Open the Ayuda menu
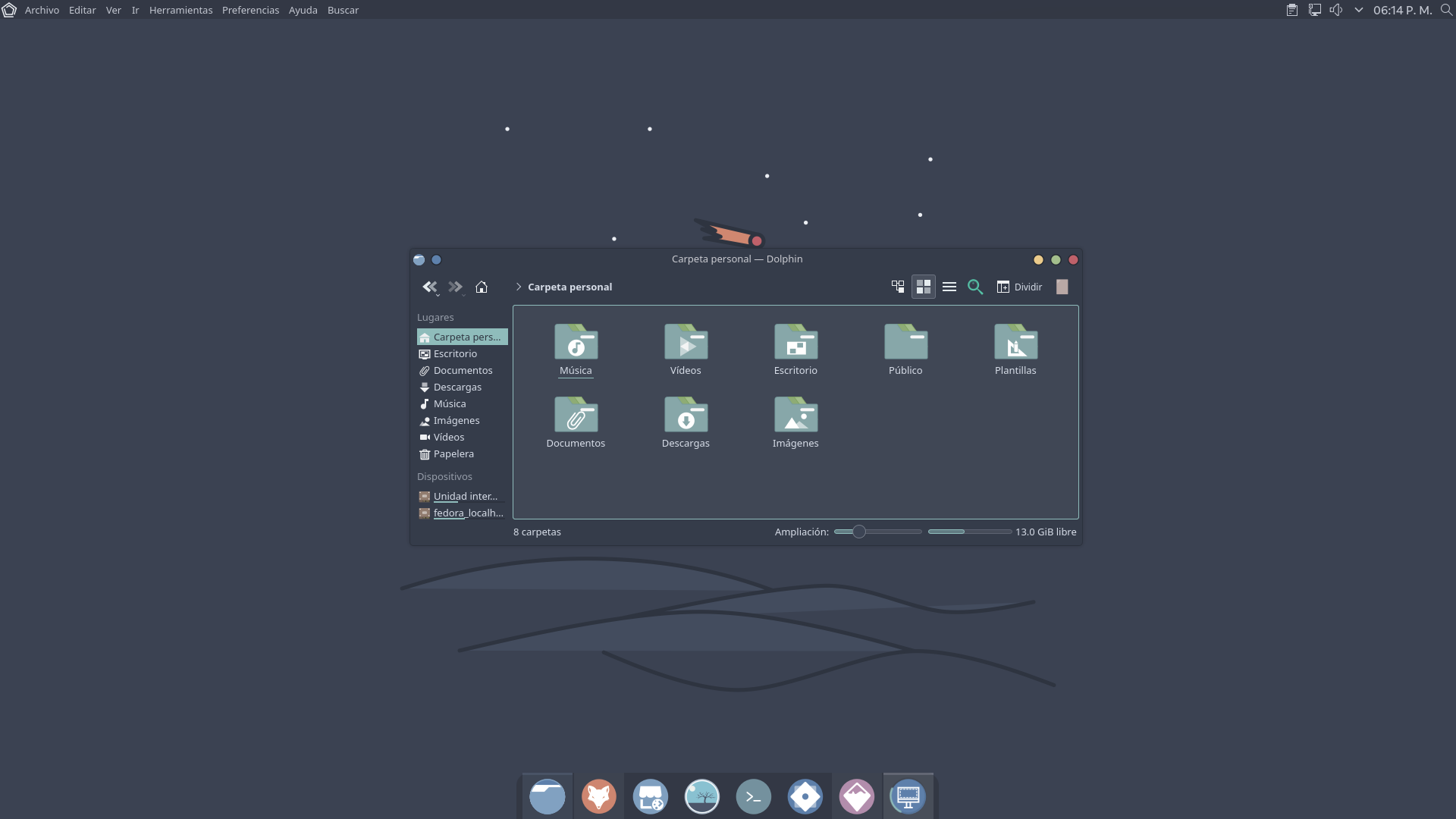Image resolution: width=1456 pixels, height=819 pixels. coord(303,10)
